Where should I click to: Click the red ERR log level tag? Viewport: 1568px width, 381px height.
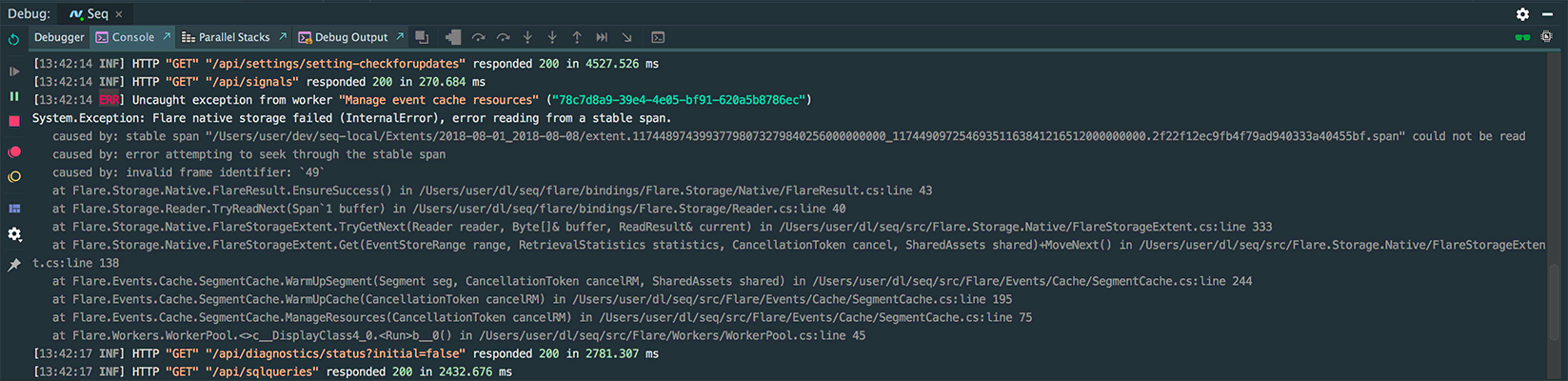click(x=109, y=100)
